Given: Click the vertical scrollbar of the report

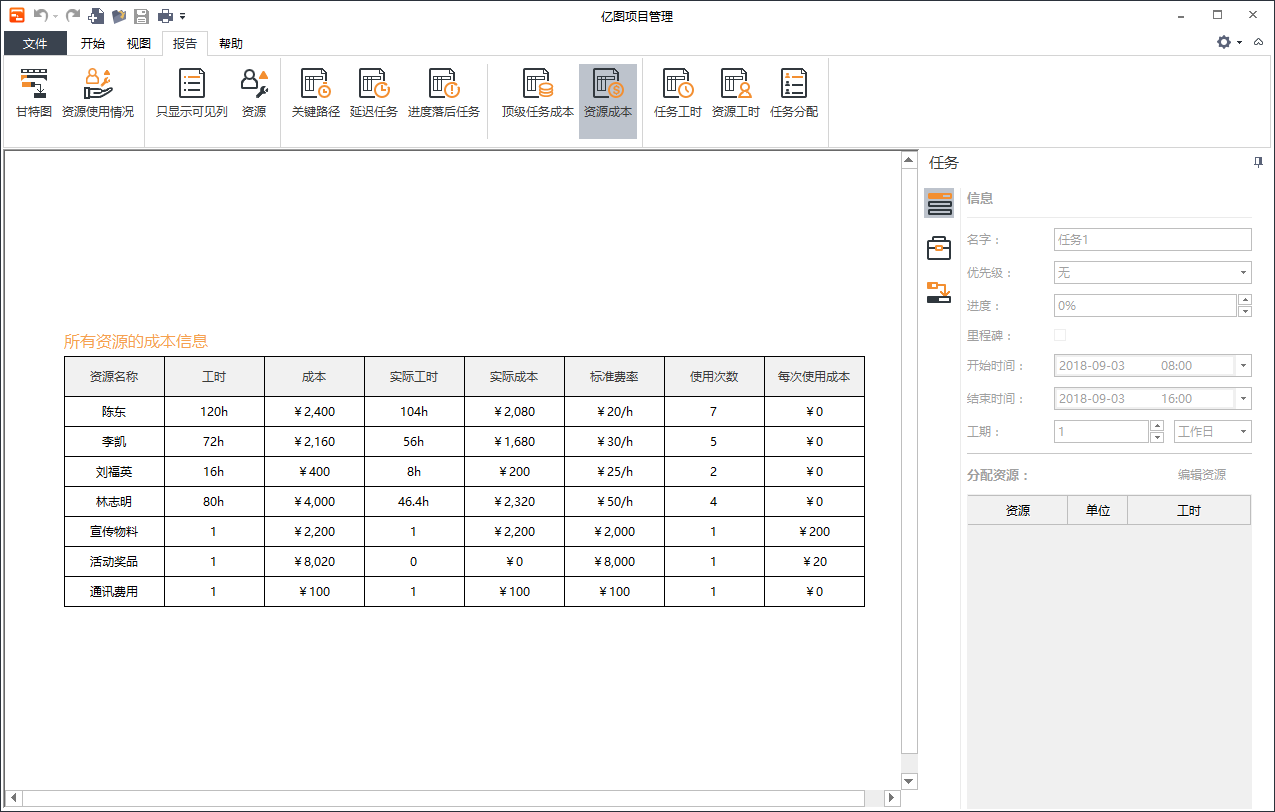Looking at the screenshot, I should click(x=909, y=460).
